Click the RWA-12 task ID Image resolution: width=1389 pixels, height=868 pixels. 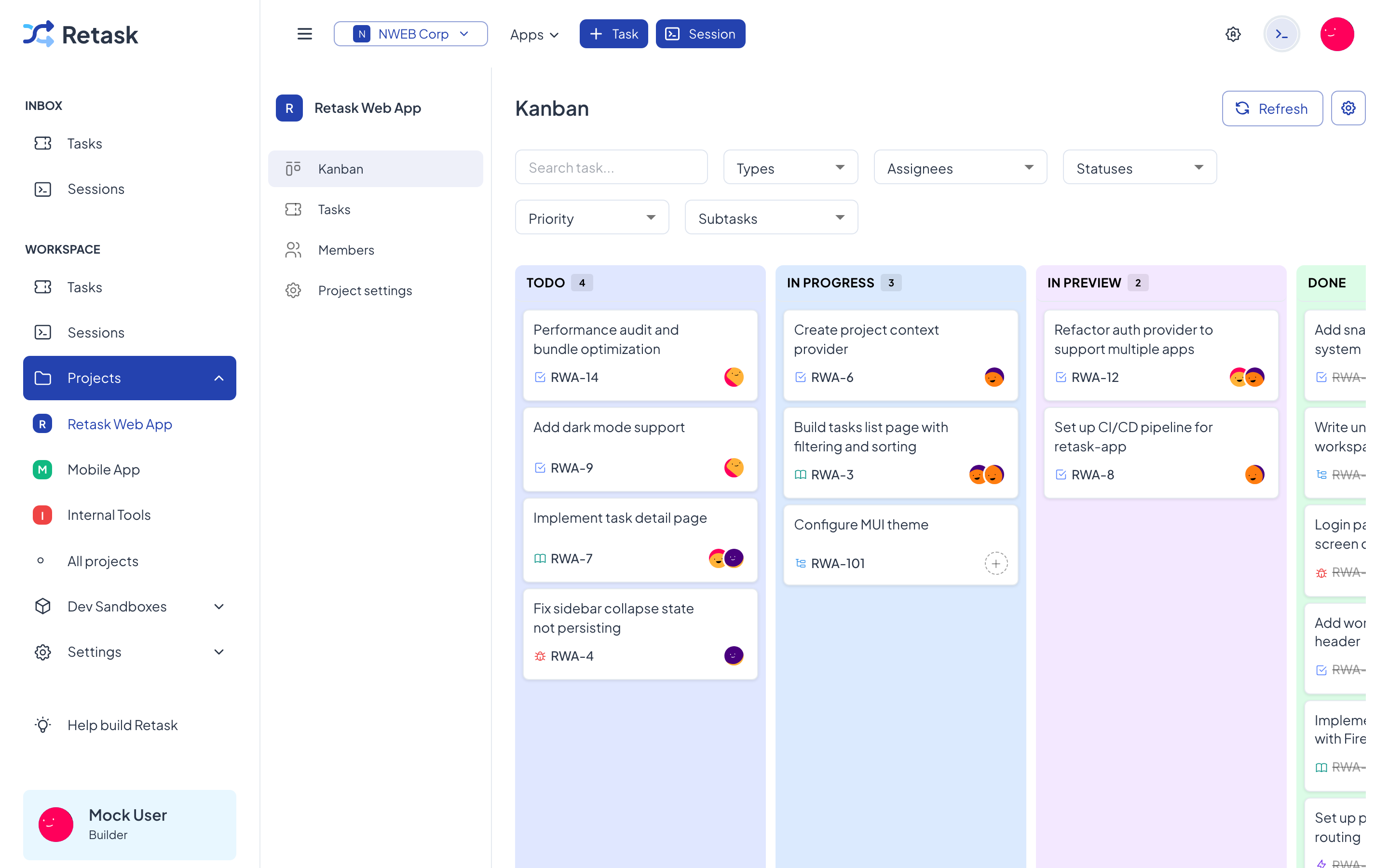click(1095, 377)
